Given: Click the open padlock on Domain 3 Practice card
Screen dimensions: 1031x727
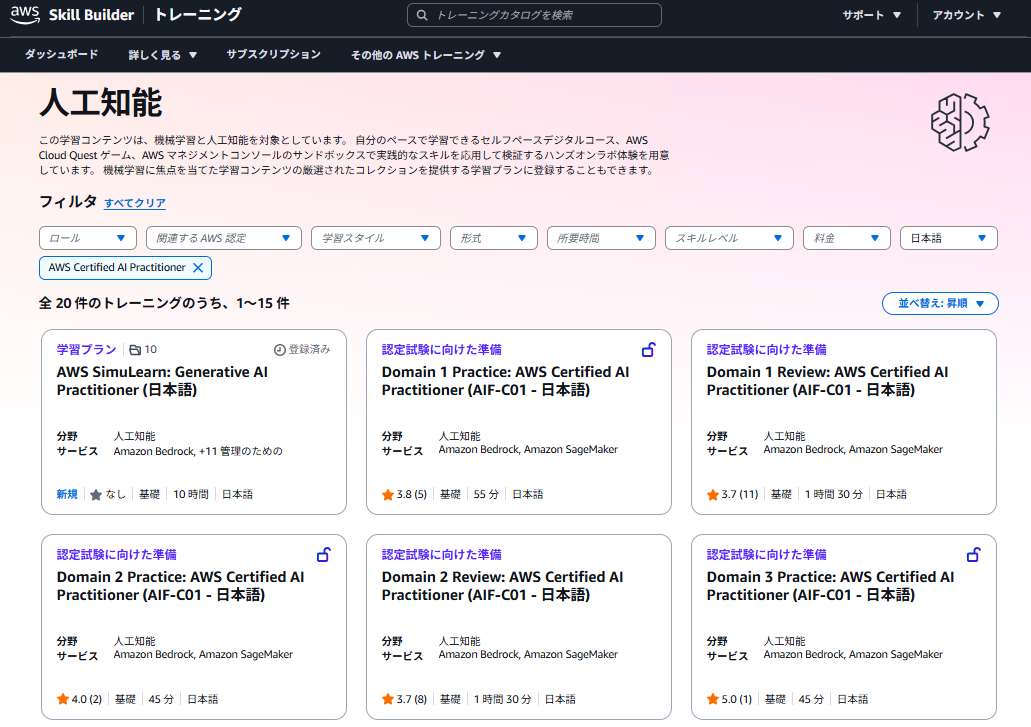Looking at the screenshot, I should [972, 555].
